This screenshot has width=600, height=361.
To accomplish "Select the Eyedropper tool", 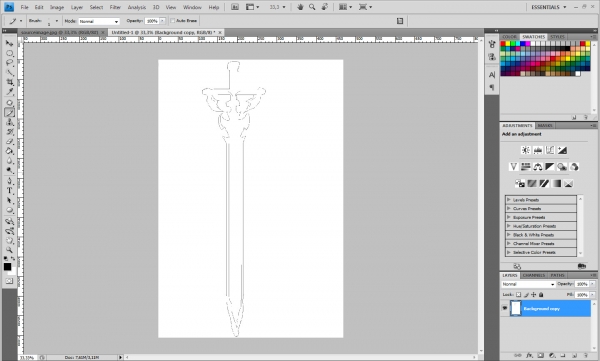I will pos(10,92).
